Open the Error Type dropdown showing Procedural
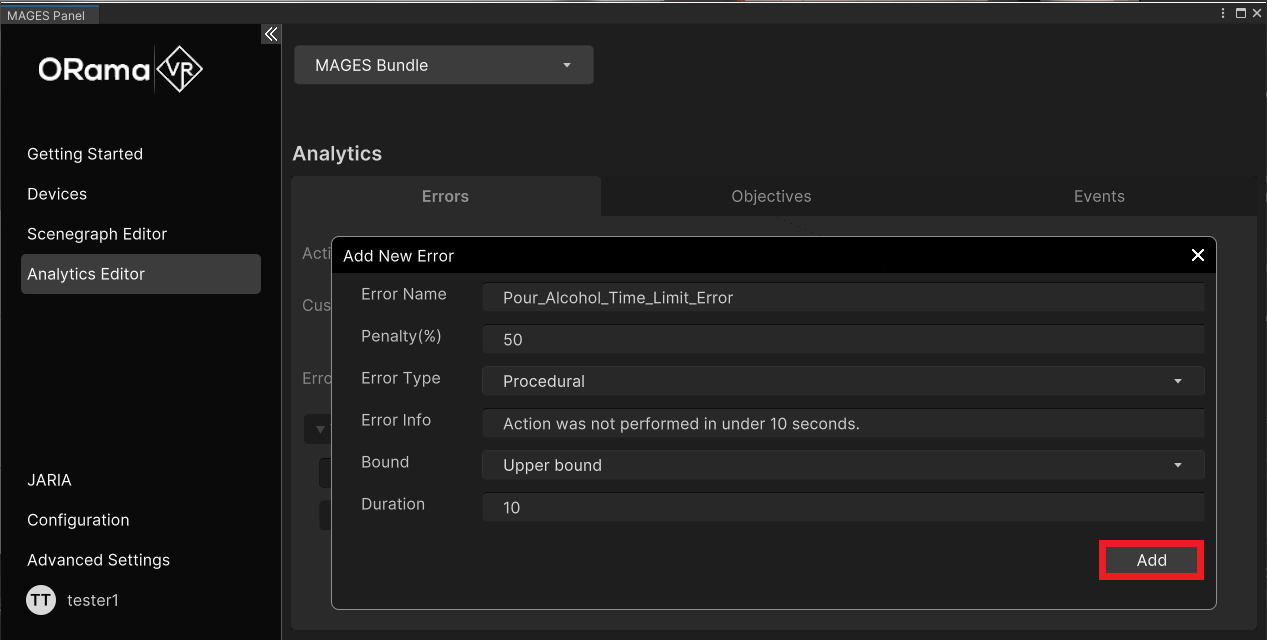 coord(842,381)
